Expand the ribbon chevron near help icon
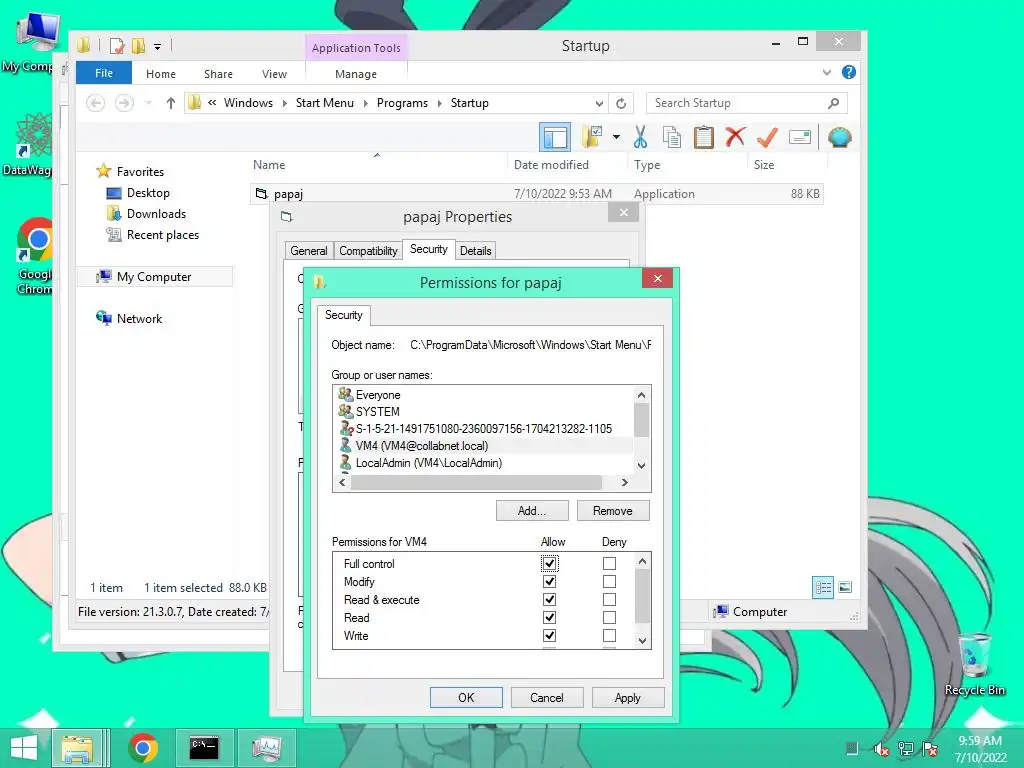The height and width of the screenshot is (768, 1024). [827, 72]
